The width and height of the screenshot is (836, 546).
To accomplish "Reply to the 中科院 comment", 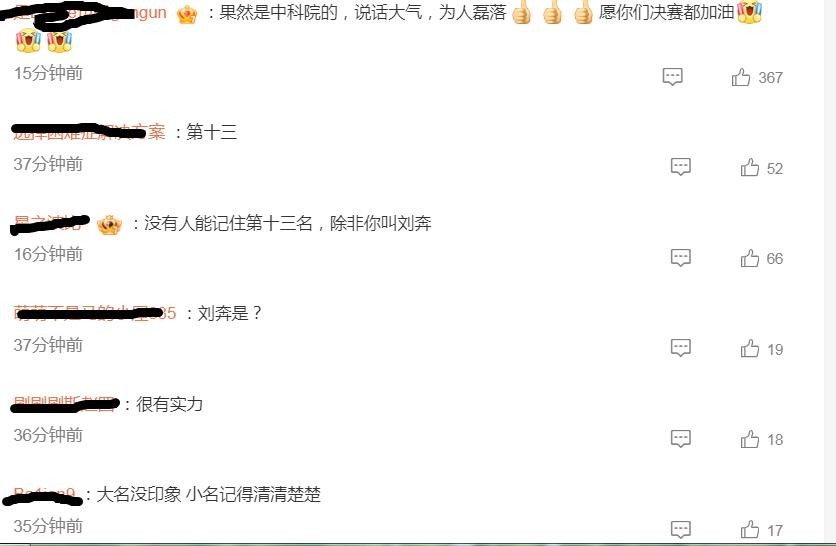I will [x=672, y=76].
